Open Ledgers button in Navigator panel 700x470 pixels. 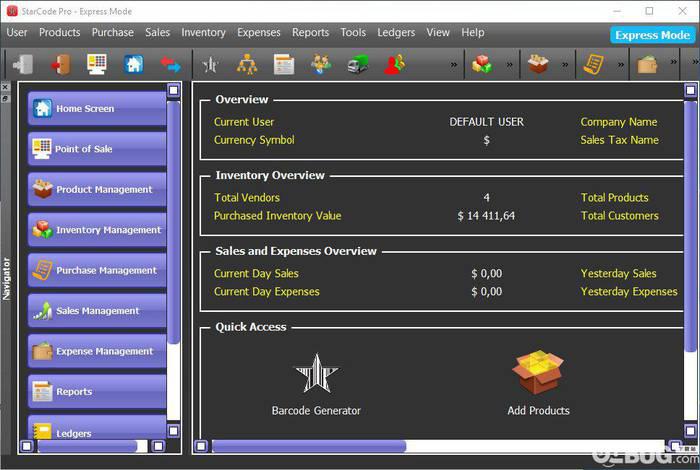click(x=97, y=427)
